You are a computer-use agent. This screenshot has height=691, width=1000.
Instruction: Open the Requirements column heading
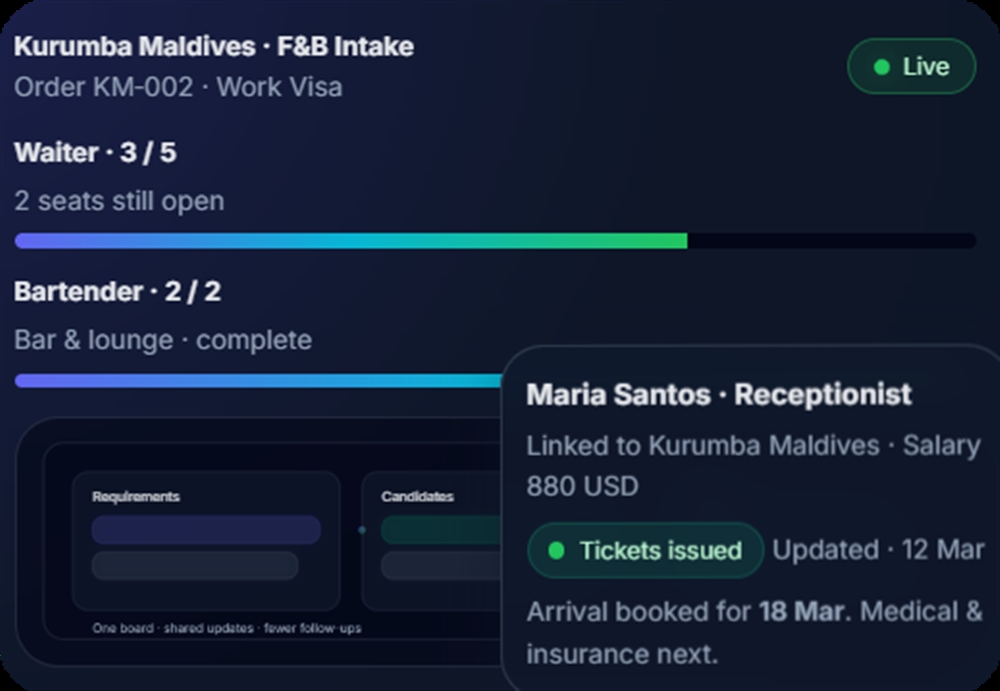tap(136, 497)
